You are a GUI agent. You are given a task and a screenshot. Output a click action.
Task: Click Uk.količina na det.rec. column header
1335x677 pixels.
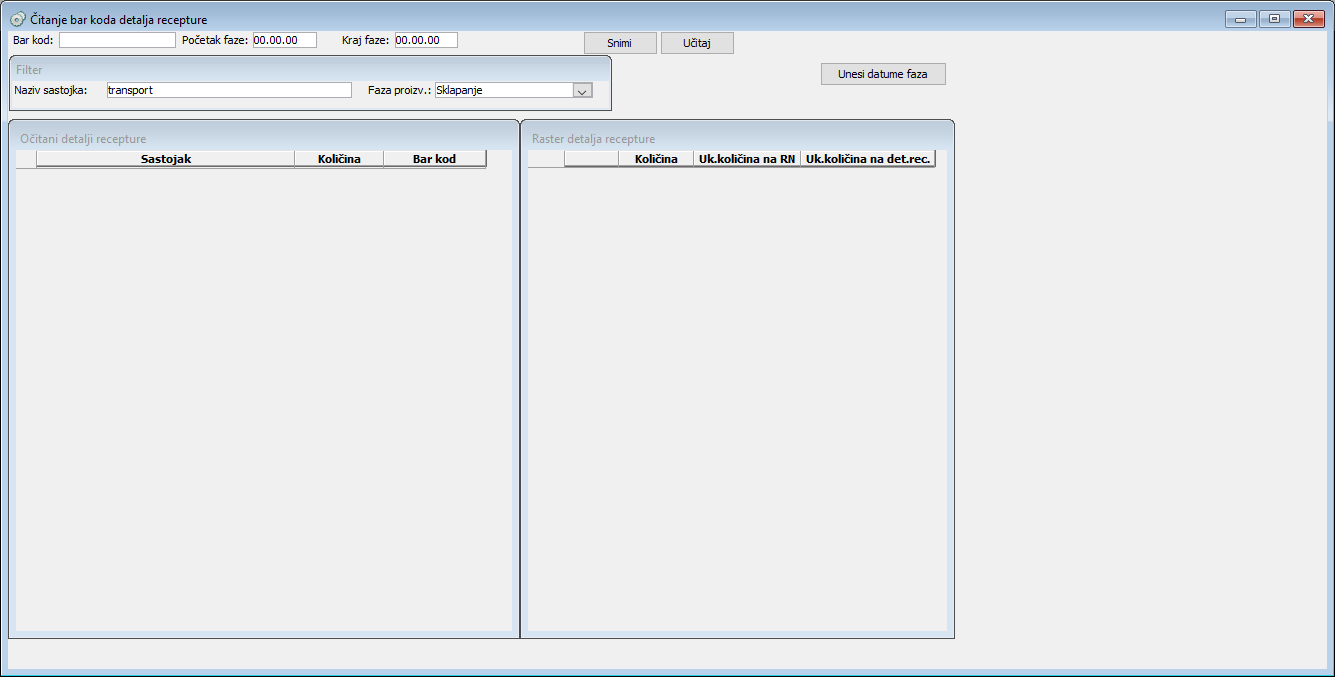coord(868,159)
